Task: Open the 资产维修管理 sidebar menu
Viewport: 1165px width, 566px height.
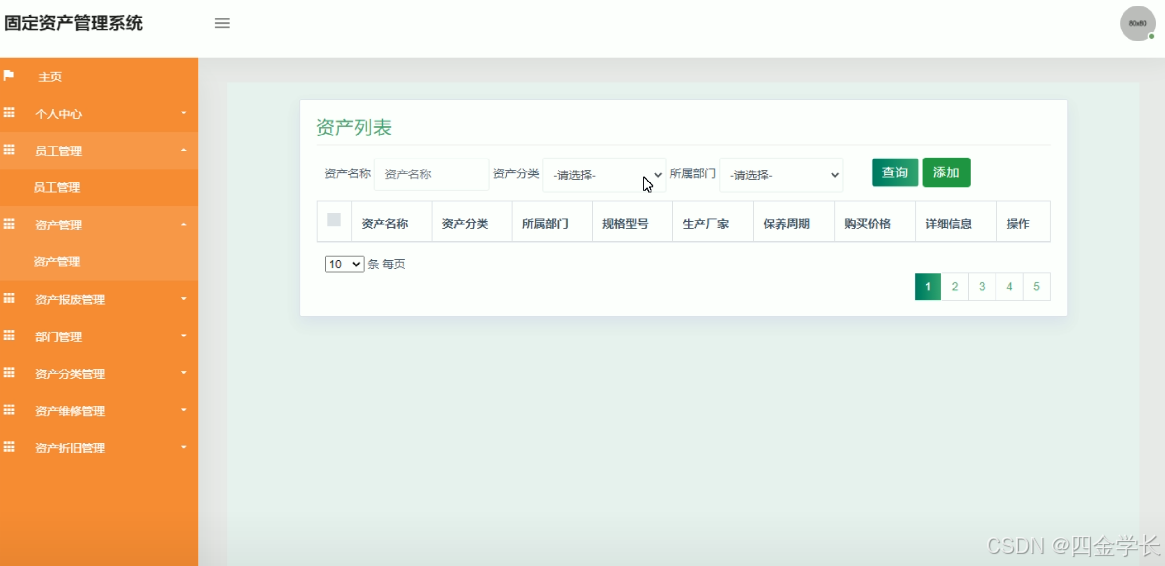Action: pyautogui.click(x=99, y=411)
